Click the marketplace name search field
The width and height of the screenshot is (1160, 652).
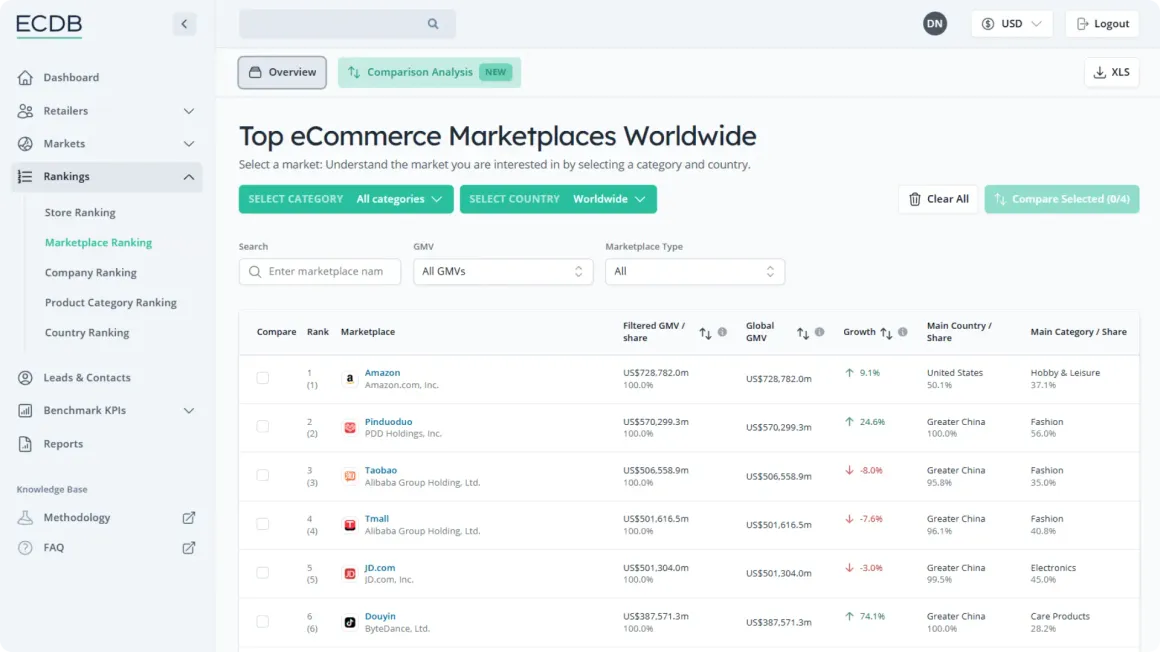point(320,272)
